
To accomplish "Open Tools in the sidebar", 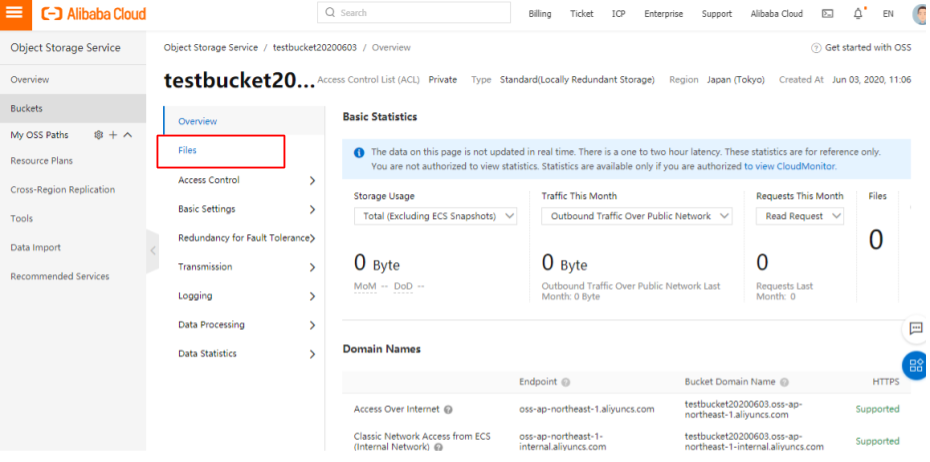I will point(21,218).
